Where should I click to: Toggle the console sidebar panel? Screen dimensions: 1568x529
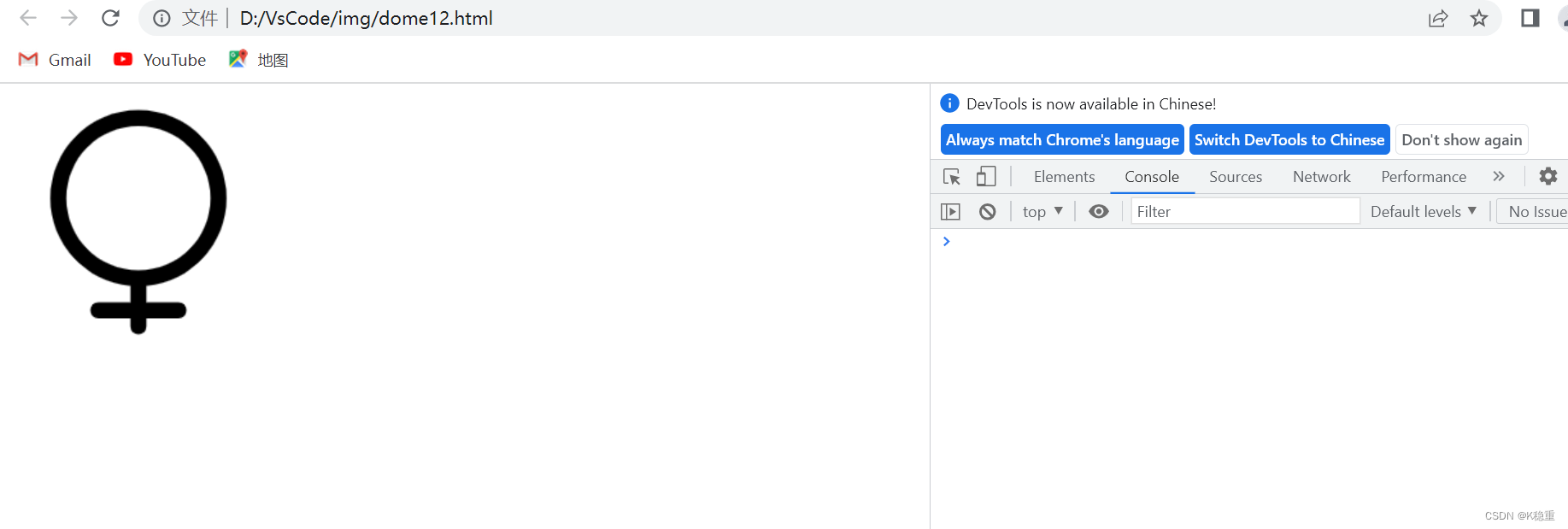pos(950,212)
